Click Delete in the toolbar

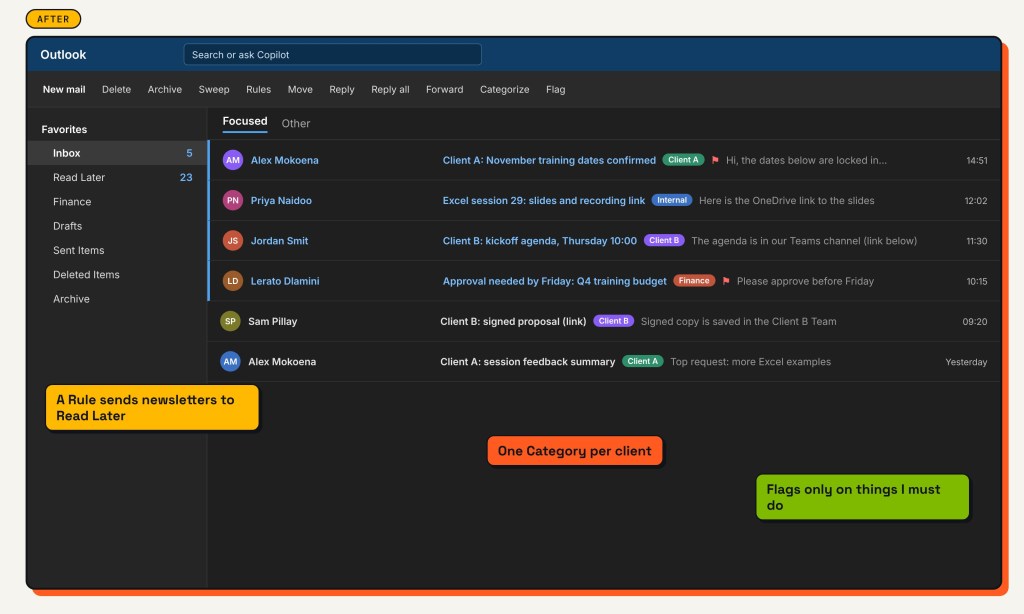point(116,89)
